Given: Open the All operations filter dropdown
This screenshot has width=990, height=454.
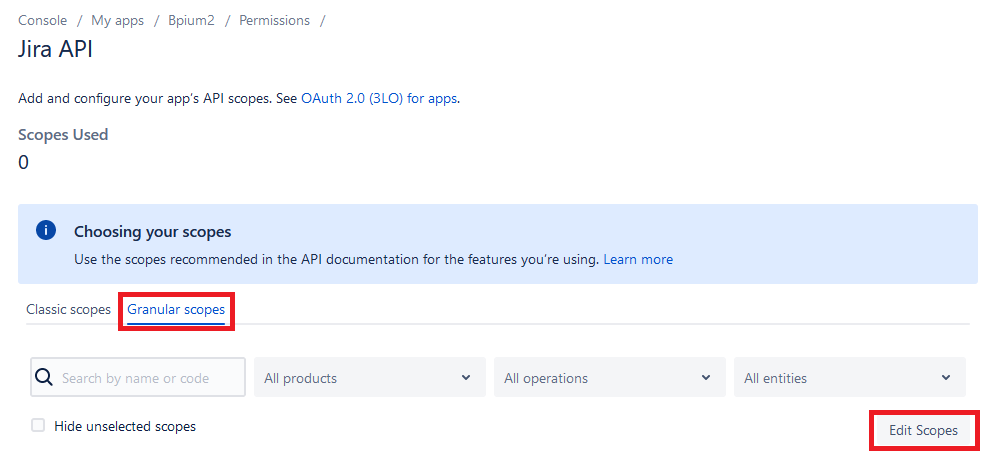Looking at the screenshot, I should (x=610, y=378).
